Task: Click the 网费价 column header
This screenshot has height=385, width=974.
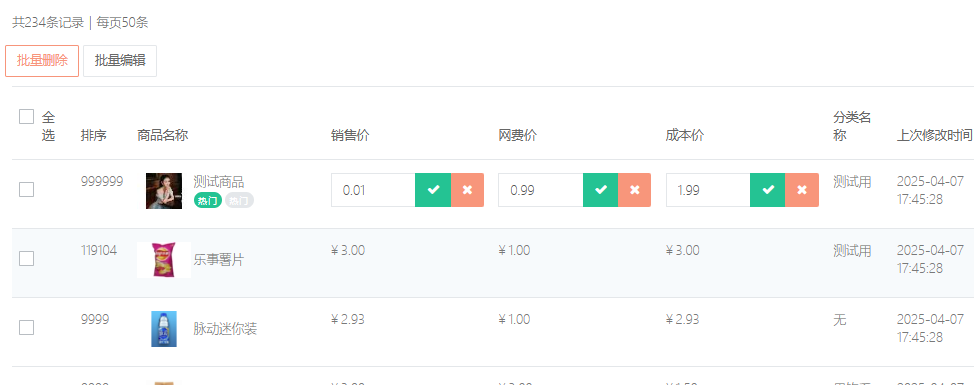Action: click(x=517, y=135)
